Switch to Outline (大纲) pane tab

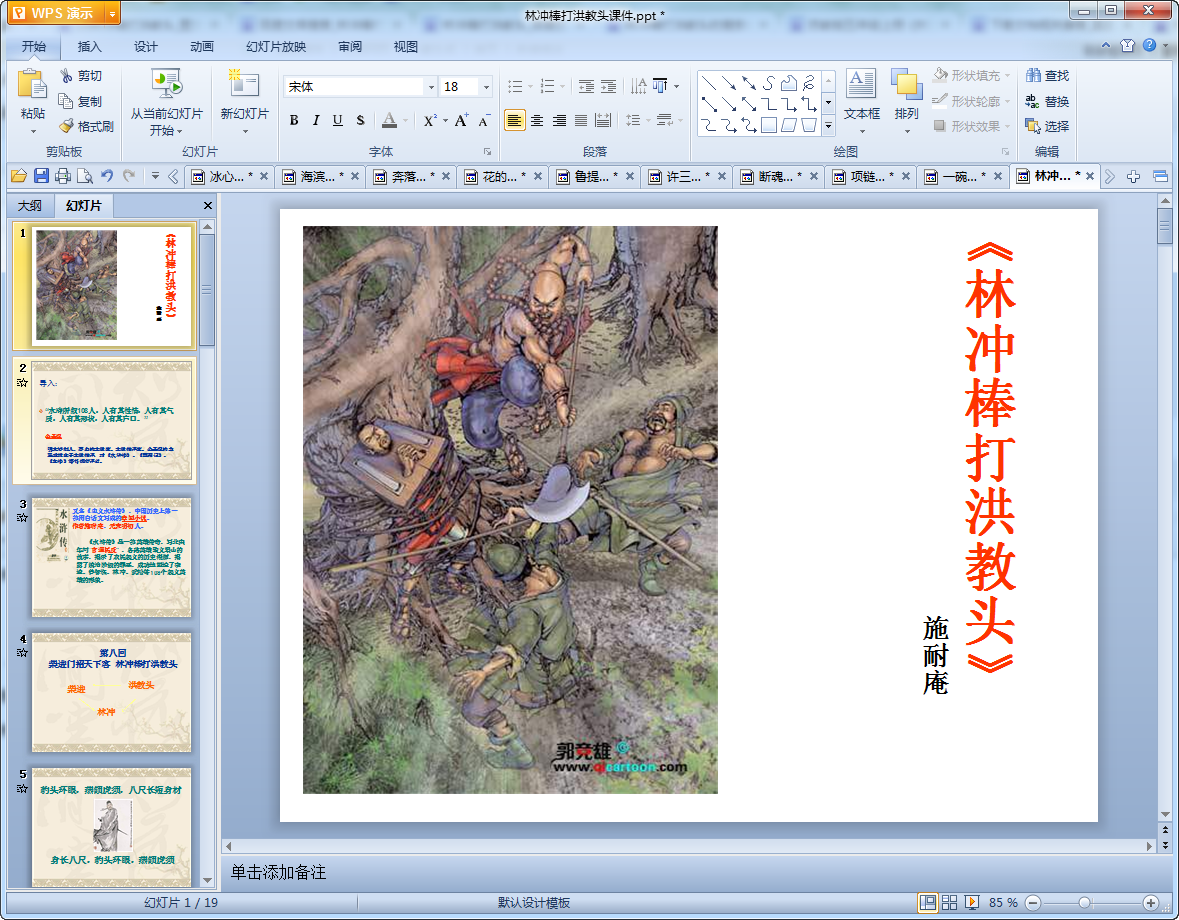[x=30, y=205]
